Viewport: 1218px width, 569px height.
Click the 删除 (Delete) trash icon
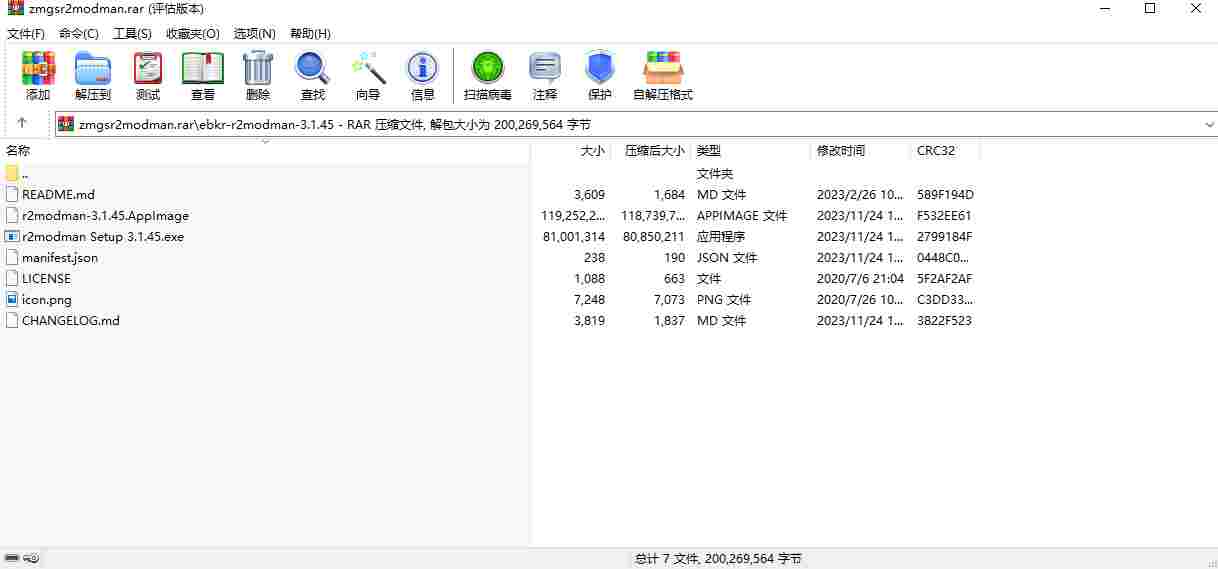pyautogui.click(x=258, y=69)
